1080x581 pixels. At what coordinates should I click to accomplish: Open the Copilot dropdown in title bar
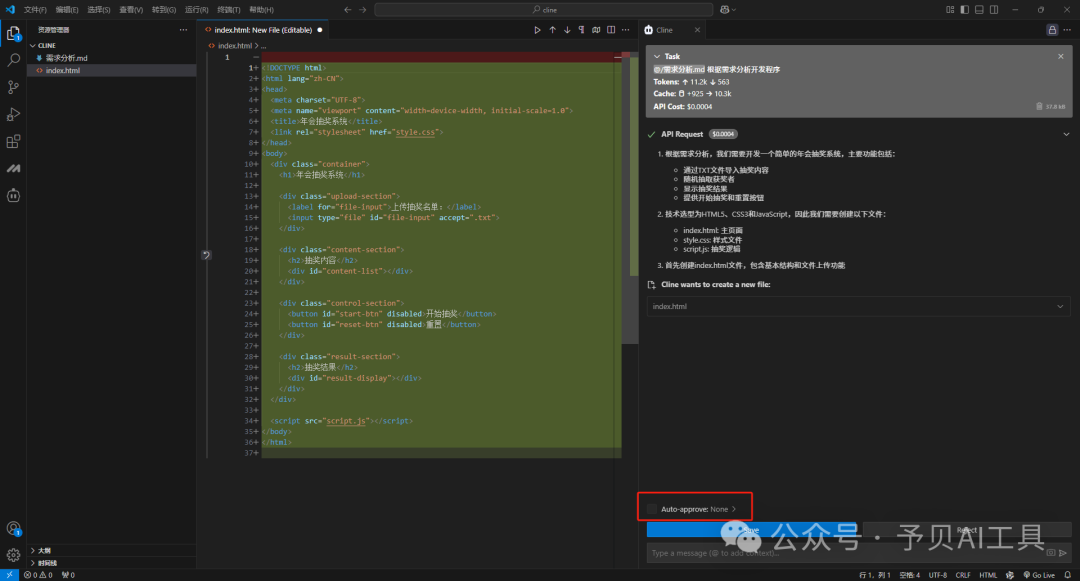click(x=728, y=10)
